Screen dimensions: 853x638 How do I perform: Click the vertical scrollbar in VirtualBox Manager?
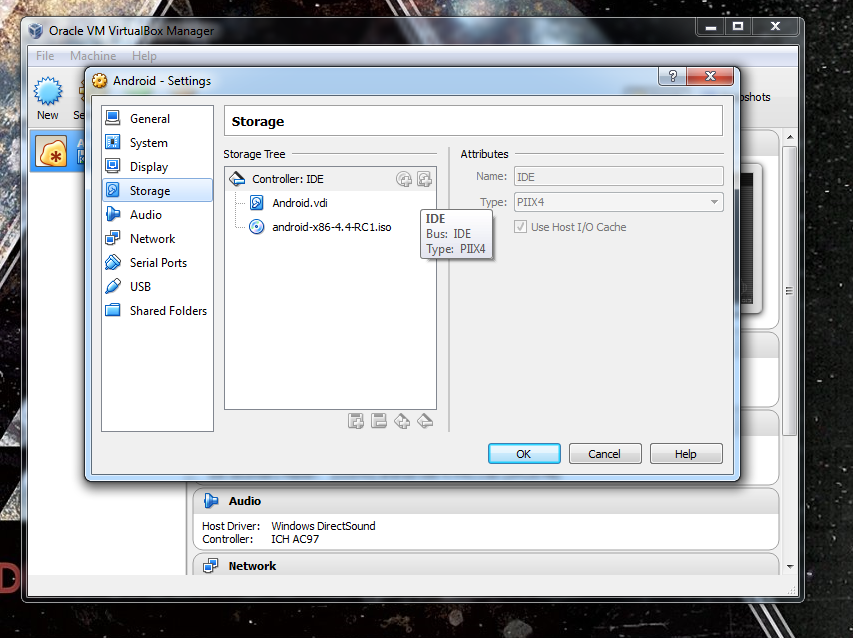coord(790,290)
